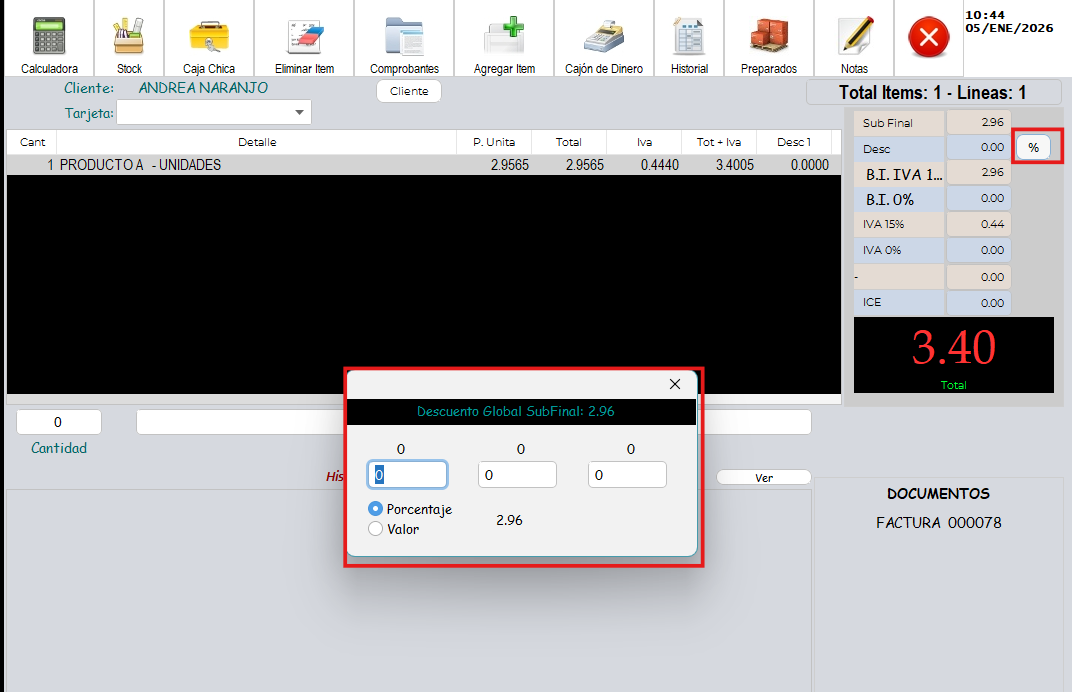Click the Cliente button
This screenshot has width=1072, height=692.
pos(408,91)
